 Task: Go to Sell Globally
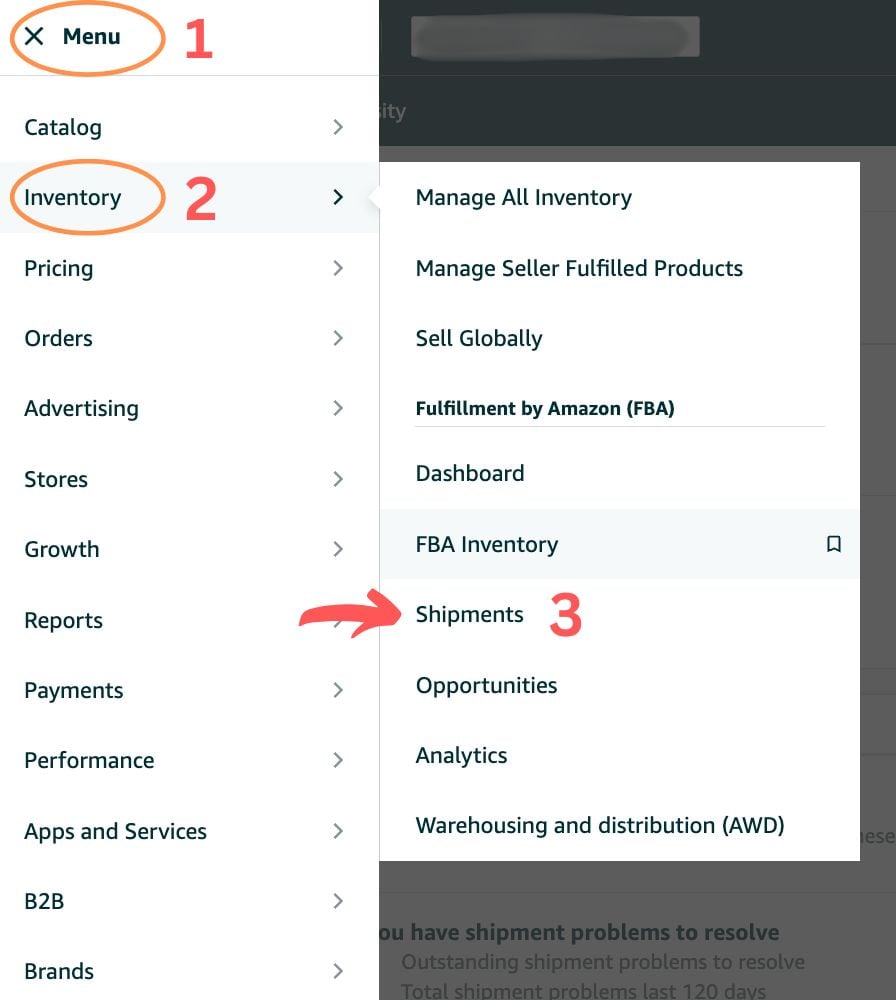click(479, 338)
